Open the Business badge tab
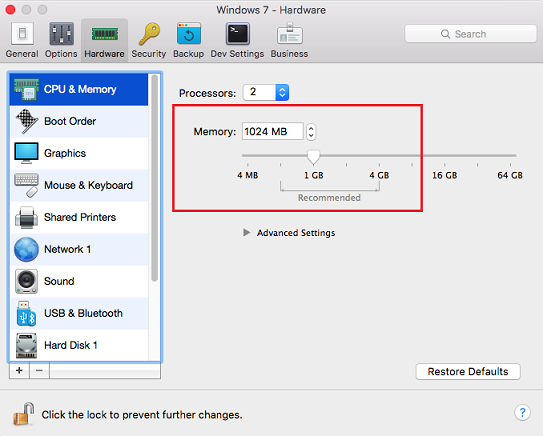This screenshot has height=436, width=543. (290, 40)
